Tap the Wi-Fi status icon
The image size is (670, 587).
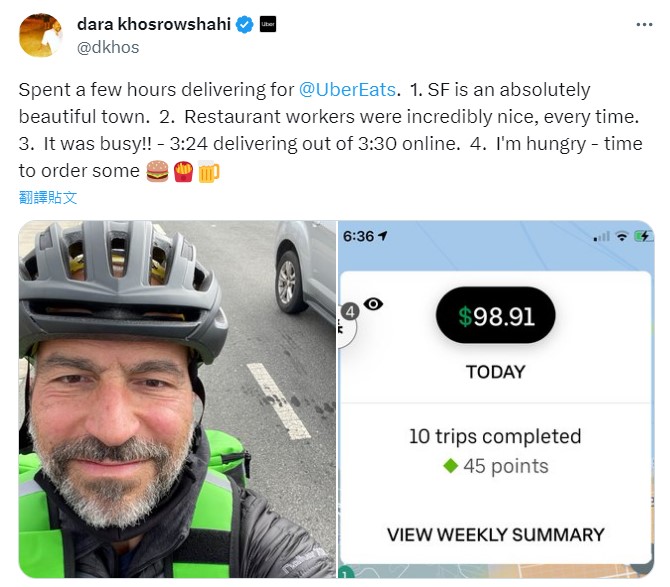[622, 236]
